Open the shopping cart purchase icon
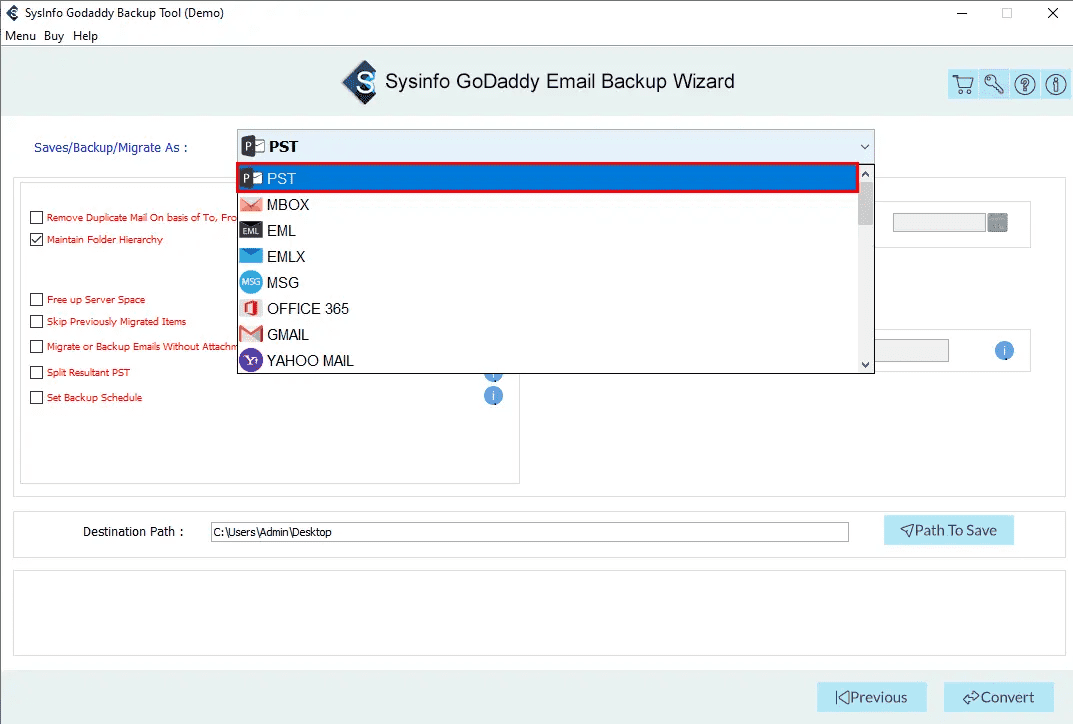Viewport: 1073px width, 724px height. tap(963, 84)
